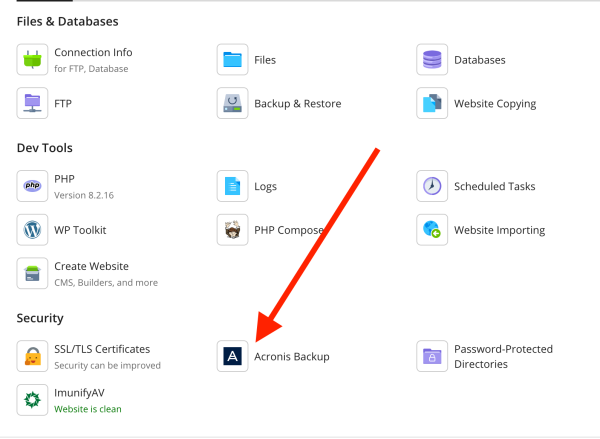Click the 'Files & Databases' heading
Screen dimensions: 600x439
pyautogui.click(x=68, y=21)
